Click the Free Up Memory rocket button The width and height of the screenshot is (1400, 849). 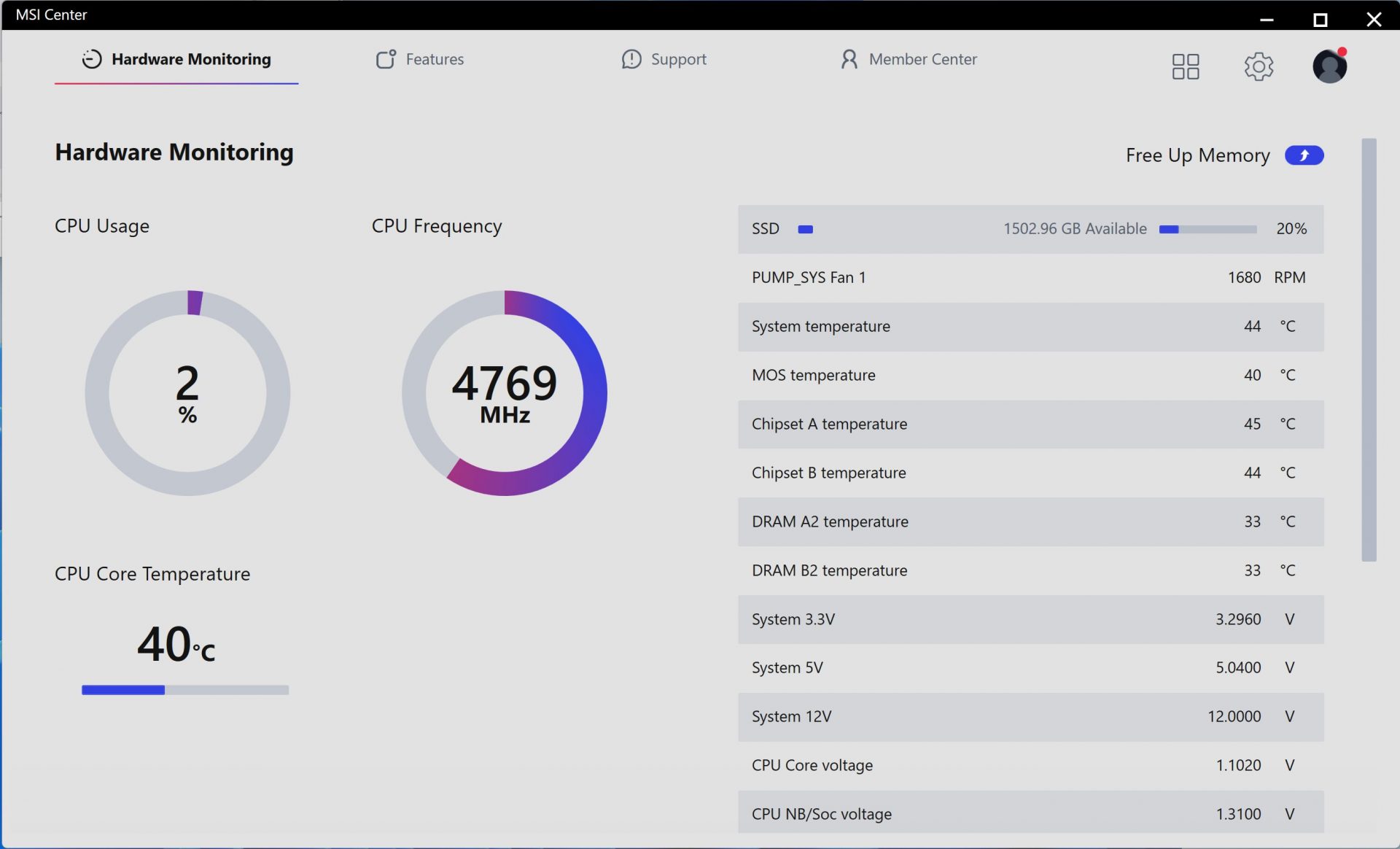point(1304,155)
